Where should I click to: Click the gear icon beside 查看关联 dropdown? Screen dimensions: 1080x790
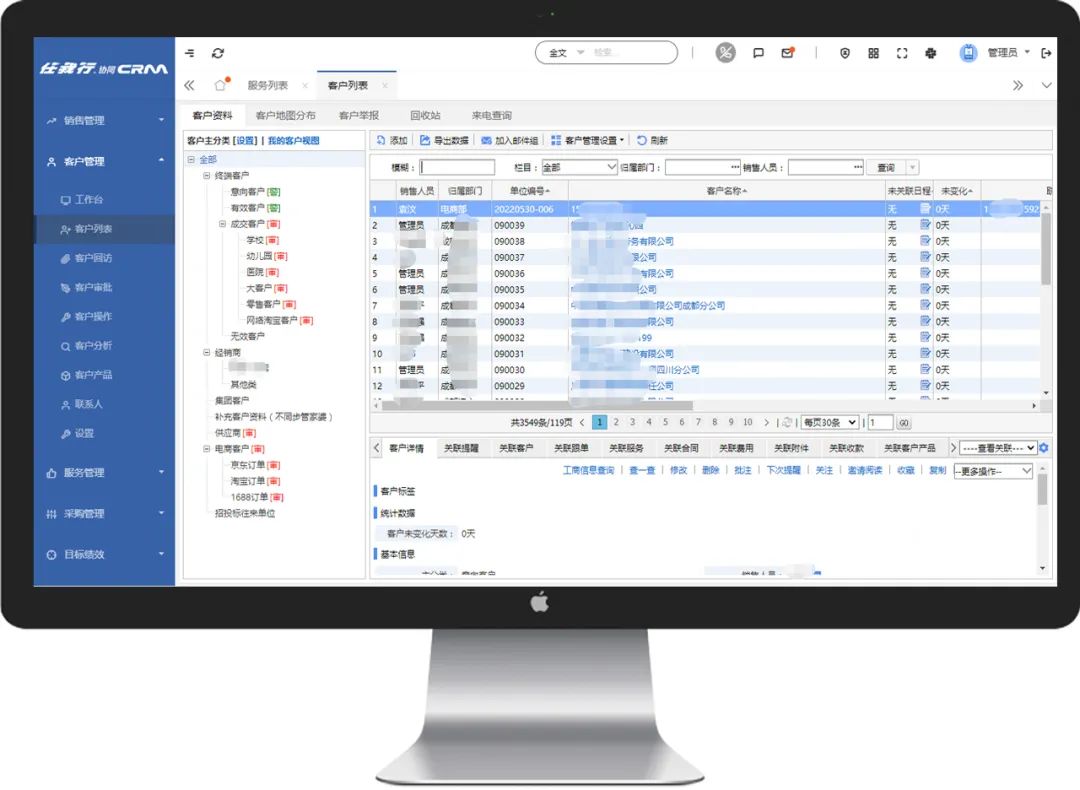(1044, 448)
